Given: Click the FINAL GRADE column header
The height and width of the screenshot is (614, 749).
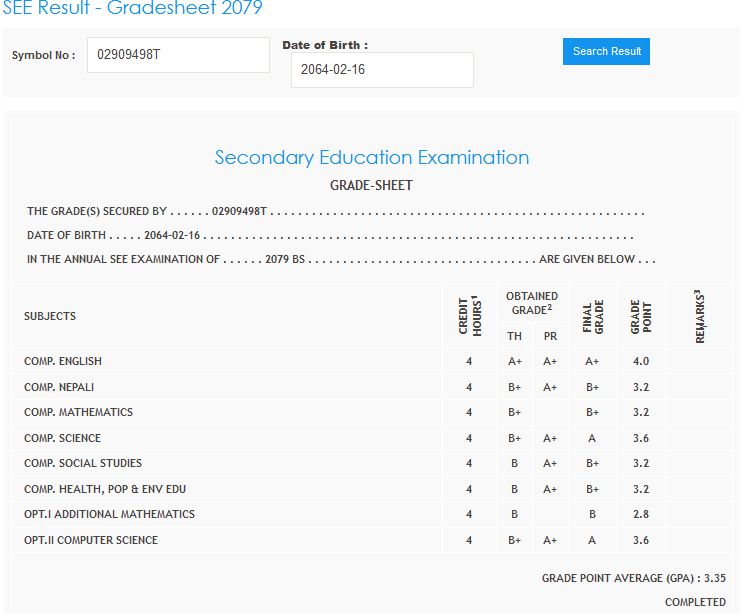Looking at the screenshot, I should point(593,316).
